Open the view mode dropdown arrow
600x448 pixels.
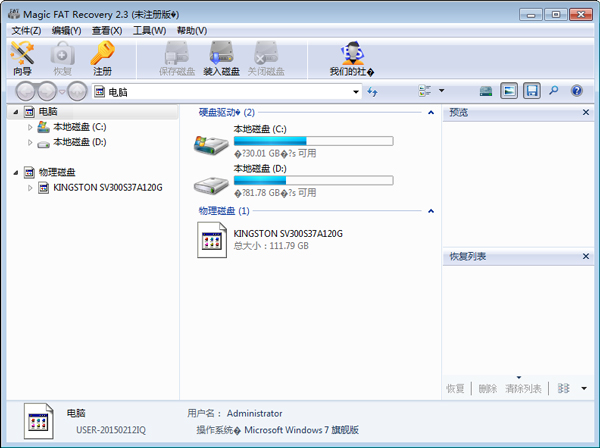coord(442,91)
